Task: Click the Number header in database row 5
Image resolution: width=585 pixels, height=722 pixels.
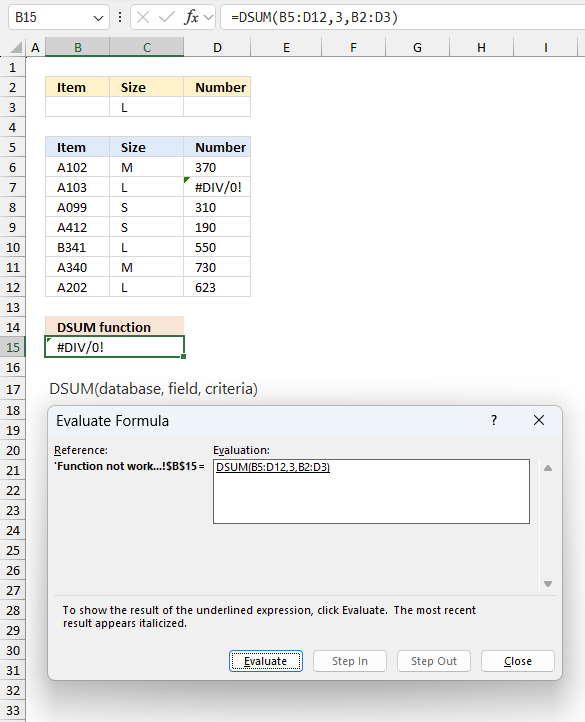Action: click(x=217, y=147)
